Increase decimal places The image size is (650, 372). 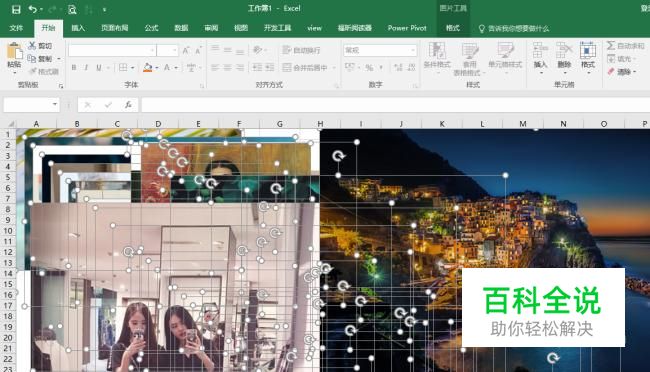(398, 67)
